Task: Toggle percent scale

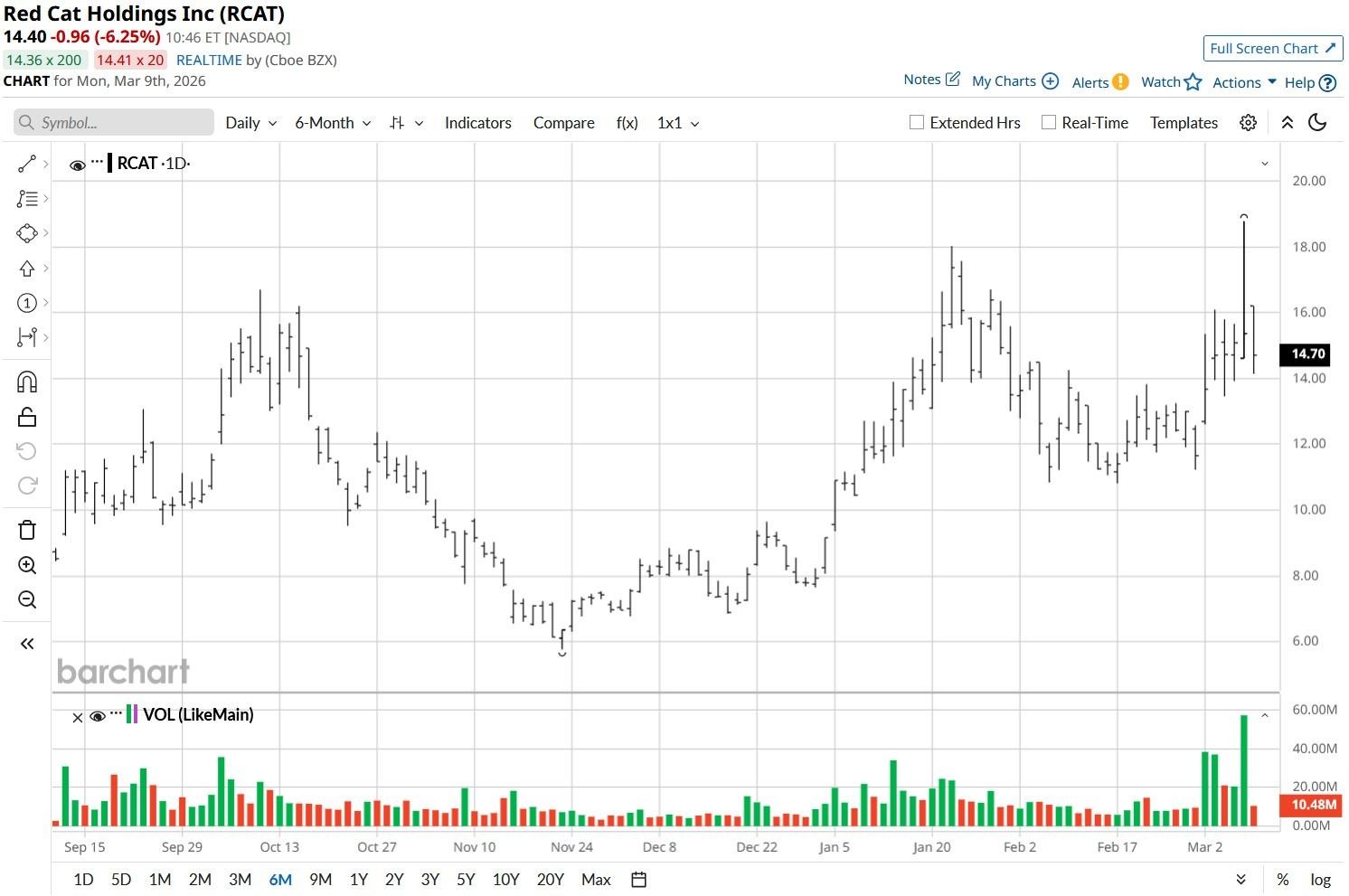Action: tap(1282, 880)
